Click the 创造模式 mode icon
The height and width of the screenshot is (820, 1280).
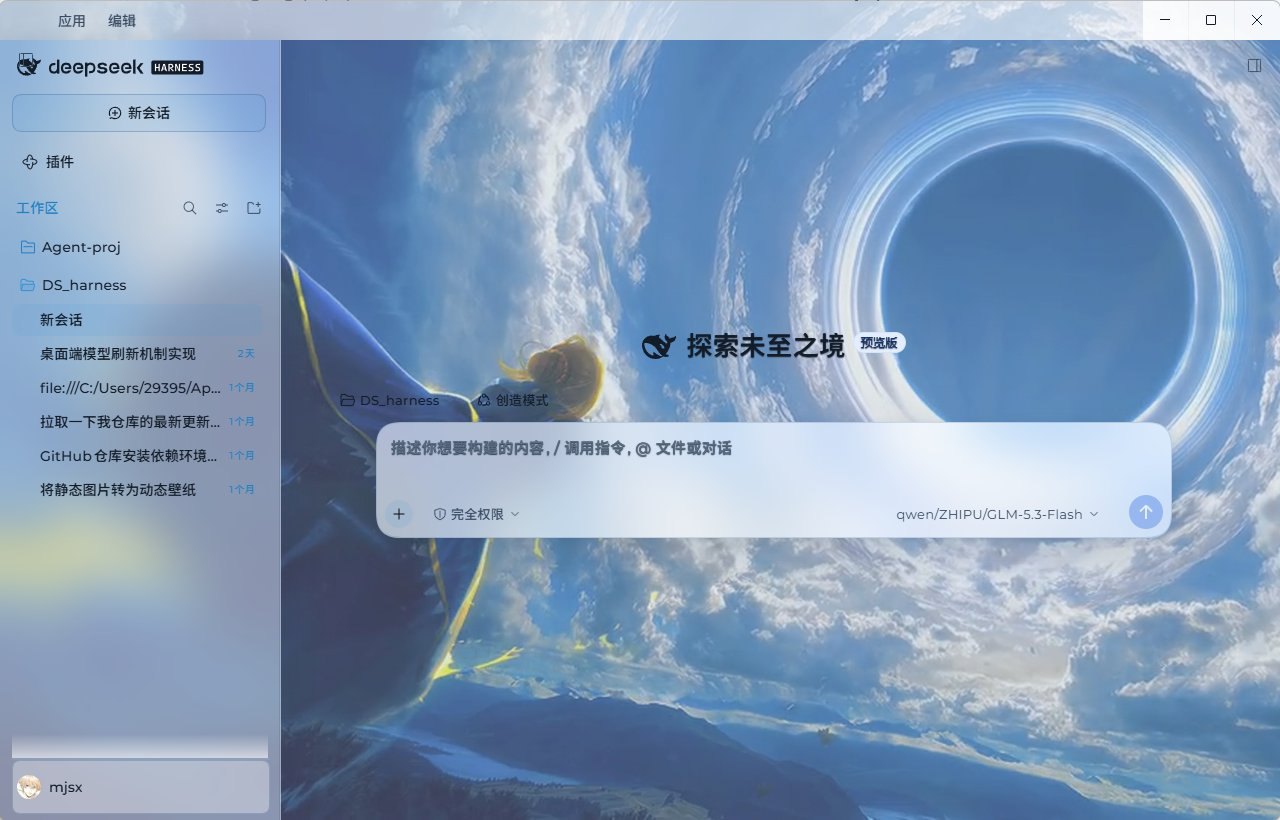(484, 400)
